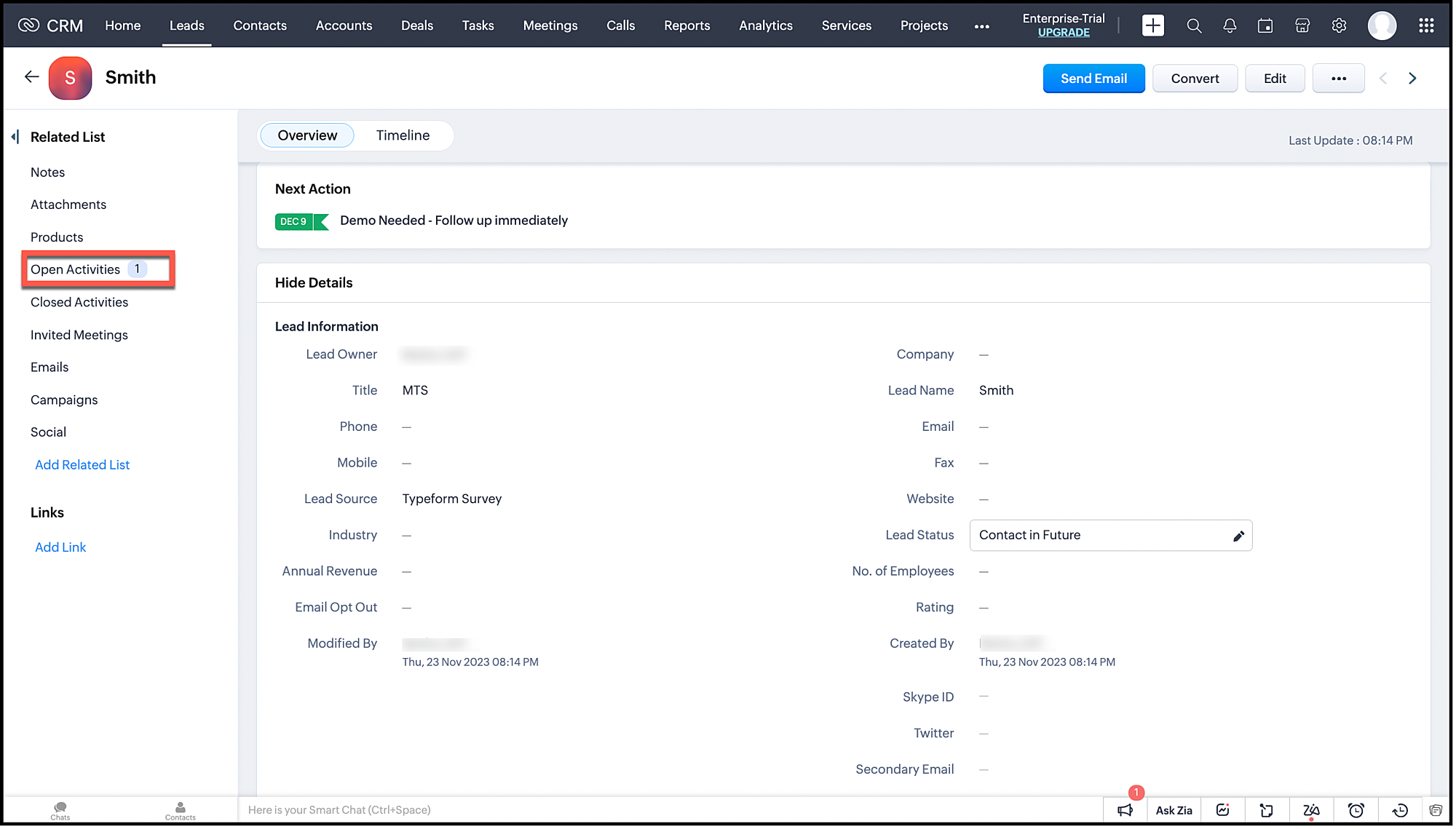
Task: Open the Deals module tab
Action: tap(417, 25)
